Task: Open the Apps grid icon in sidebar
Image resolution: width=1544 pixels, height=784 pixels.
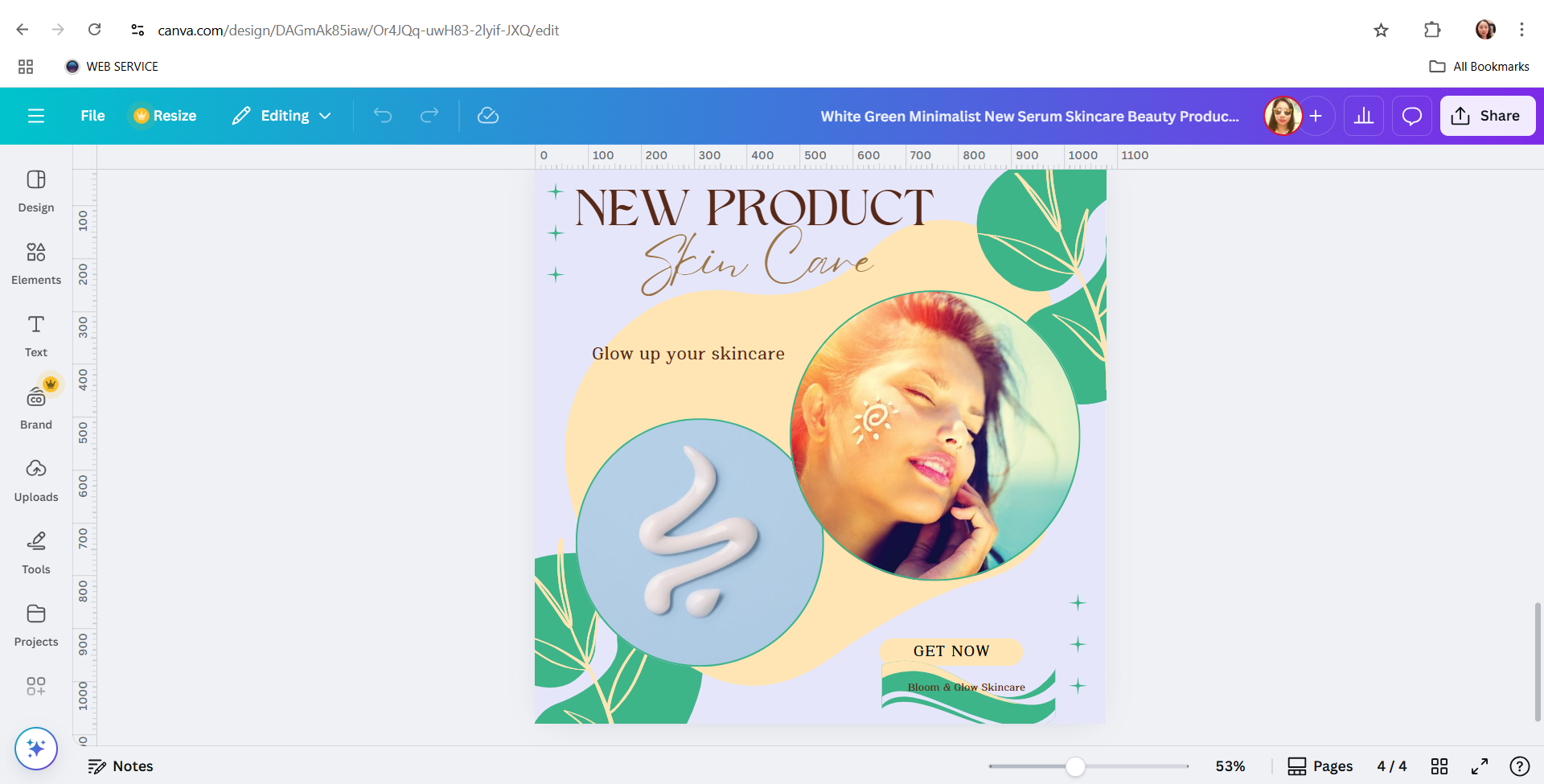Action: coord(36,686)
